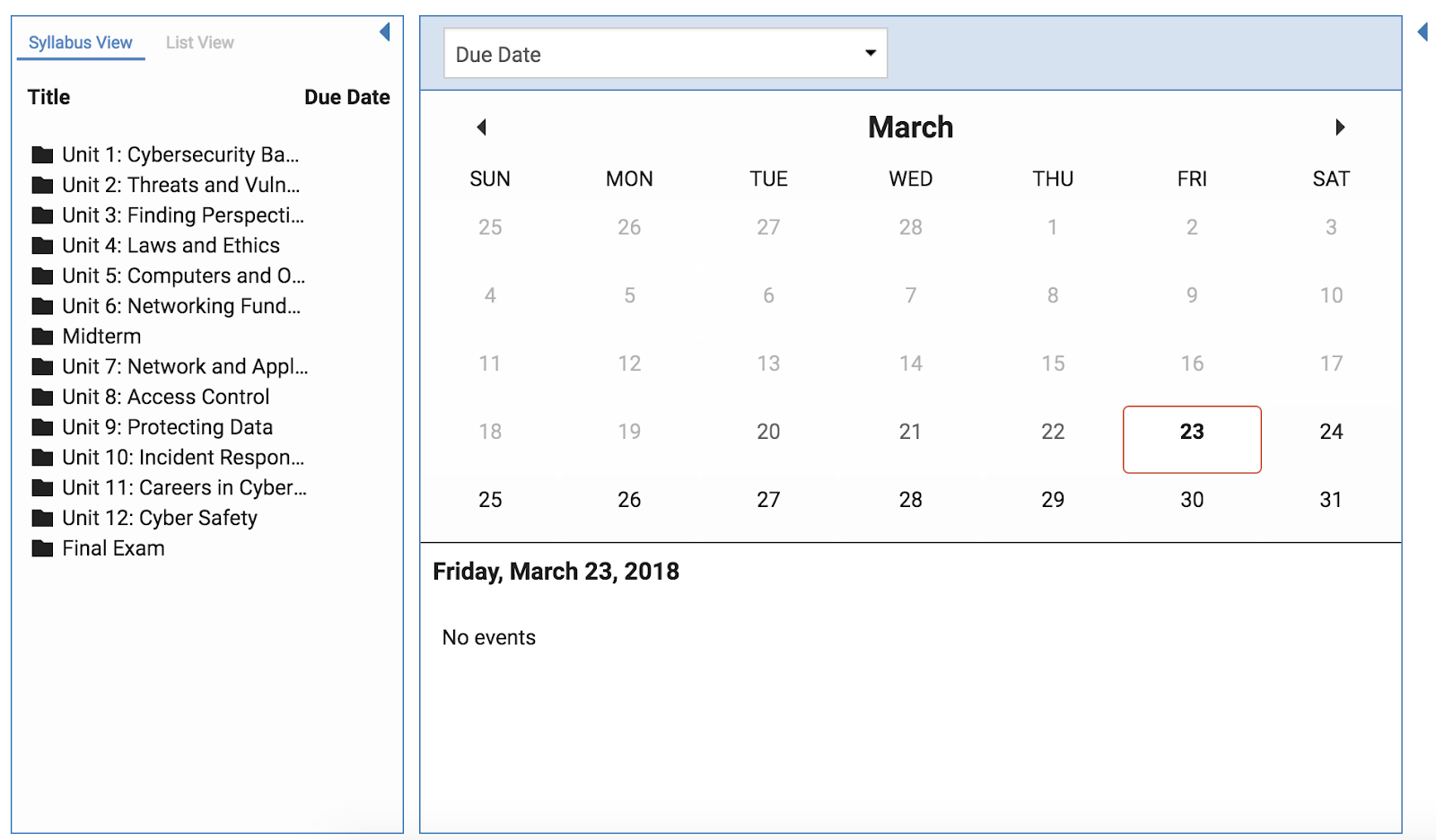Open Unit 9: Protecting Data
The height and width of the screenshot is (840, 1436).
[x=167, y=428]
